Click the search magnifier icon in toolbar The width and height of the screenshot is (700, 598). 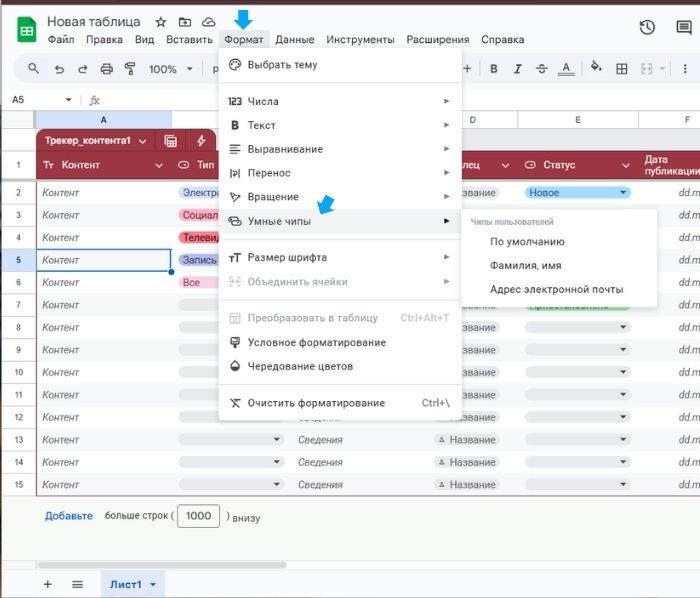(x=33, y=69)
